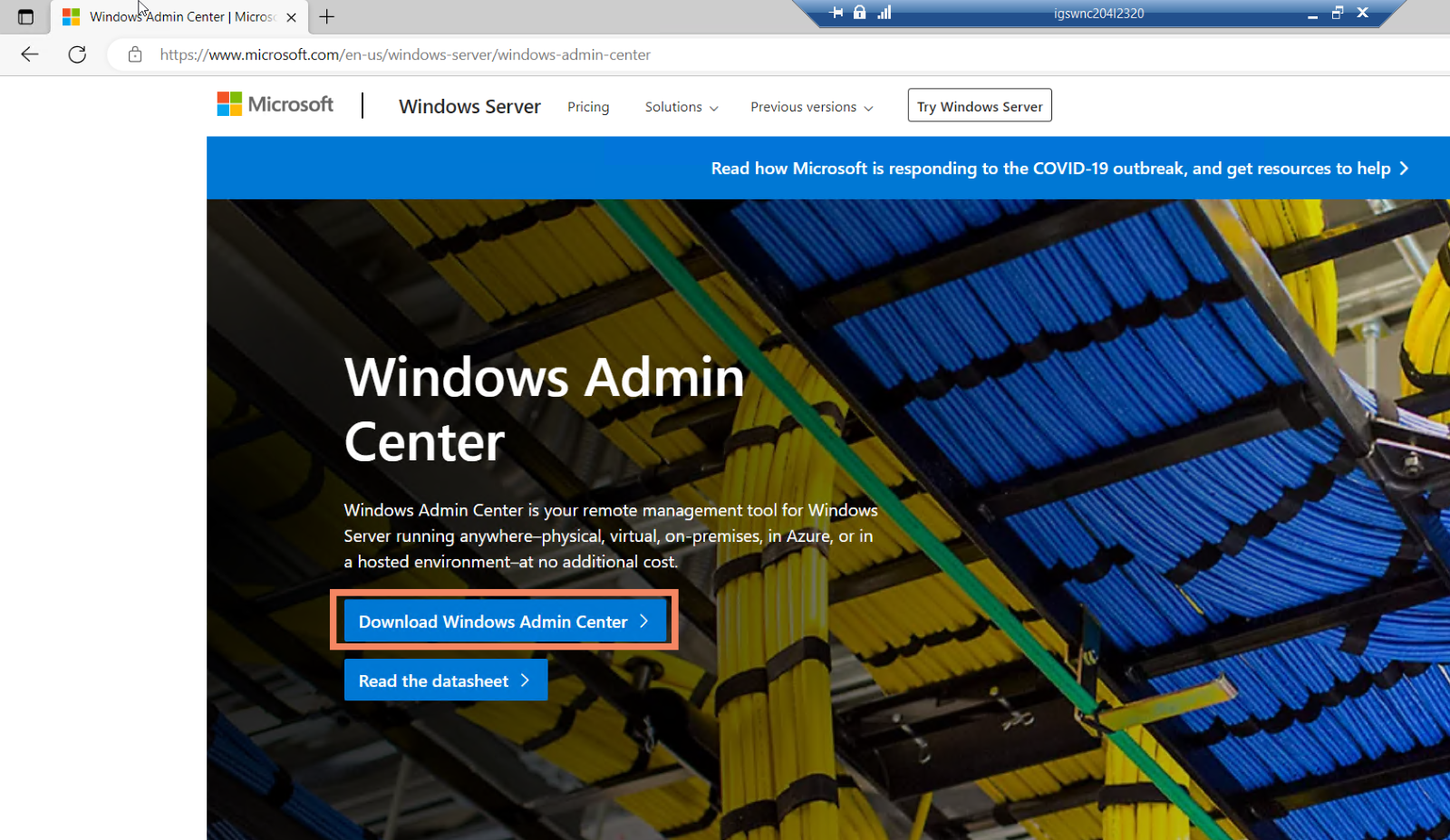Click the lock icon in remote session bar
This screenshot has height=840, width=1450.
point(859,13)
